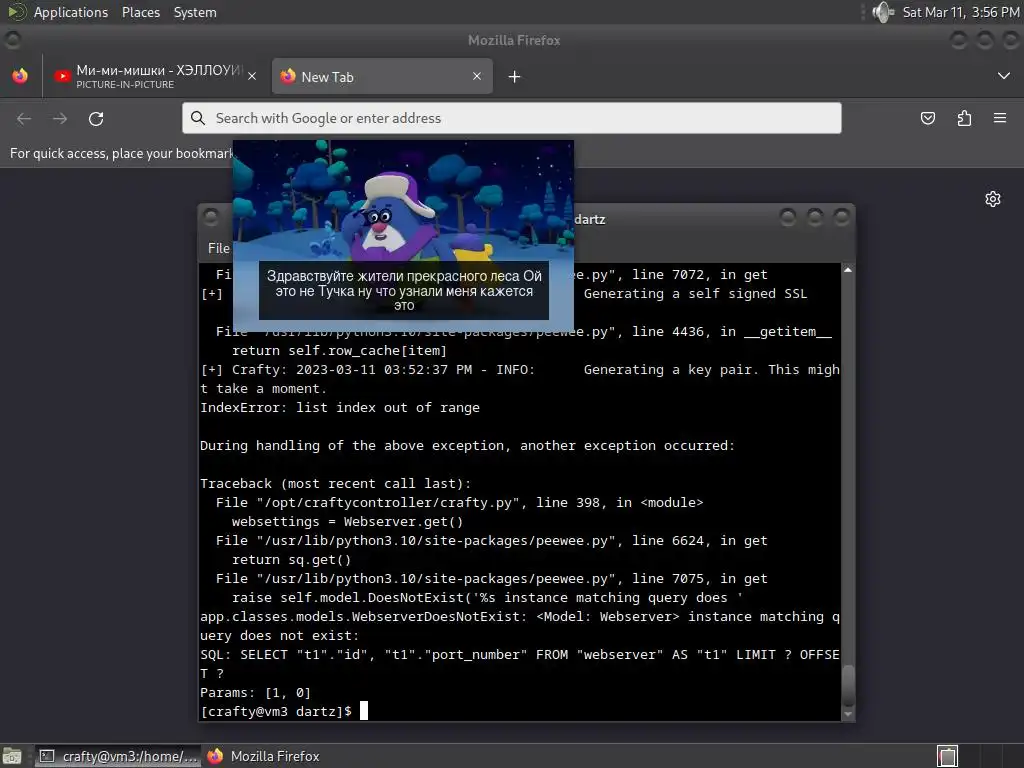Open a new tab with the plus button

click(x=515, y=77)
